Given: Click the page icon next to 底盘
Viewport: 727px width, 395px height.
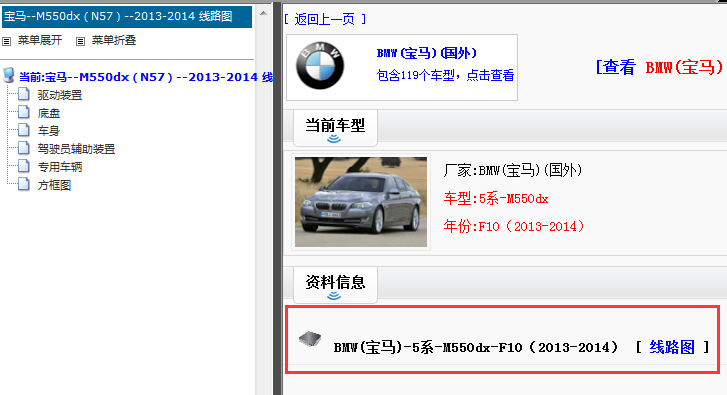Looking at the screenshot, I should click(x=24, y=112).
